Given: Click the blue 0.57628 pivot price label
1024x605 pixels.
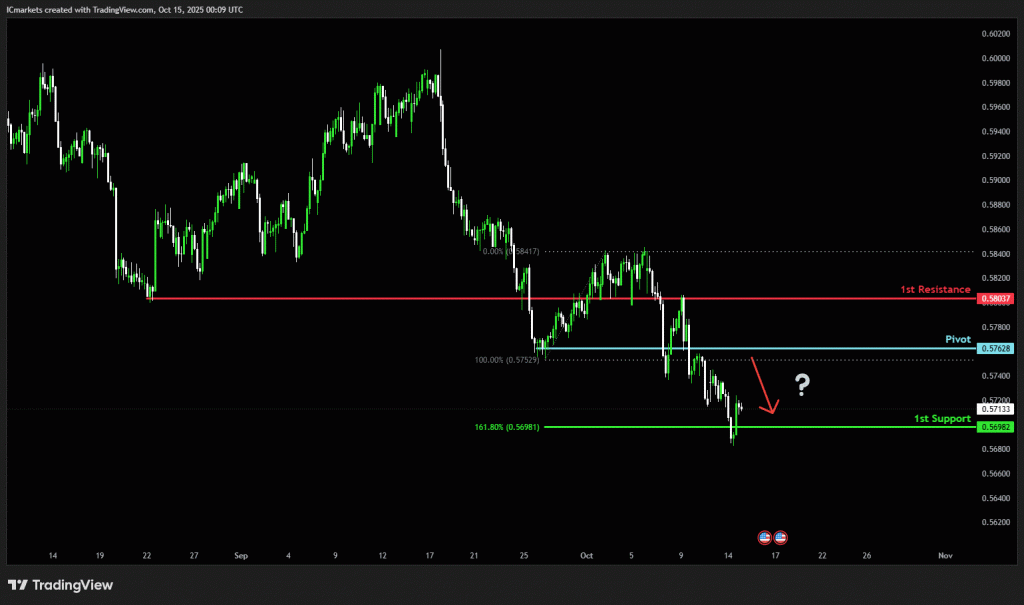Looking at the screenshot, I should [995, 348].
